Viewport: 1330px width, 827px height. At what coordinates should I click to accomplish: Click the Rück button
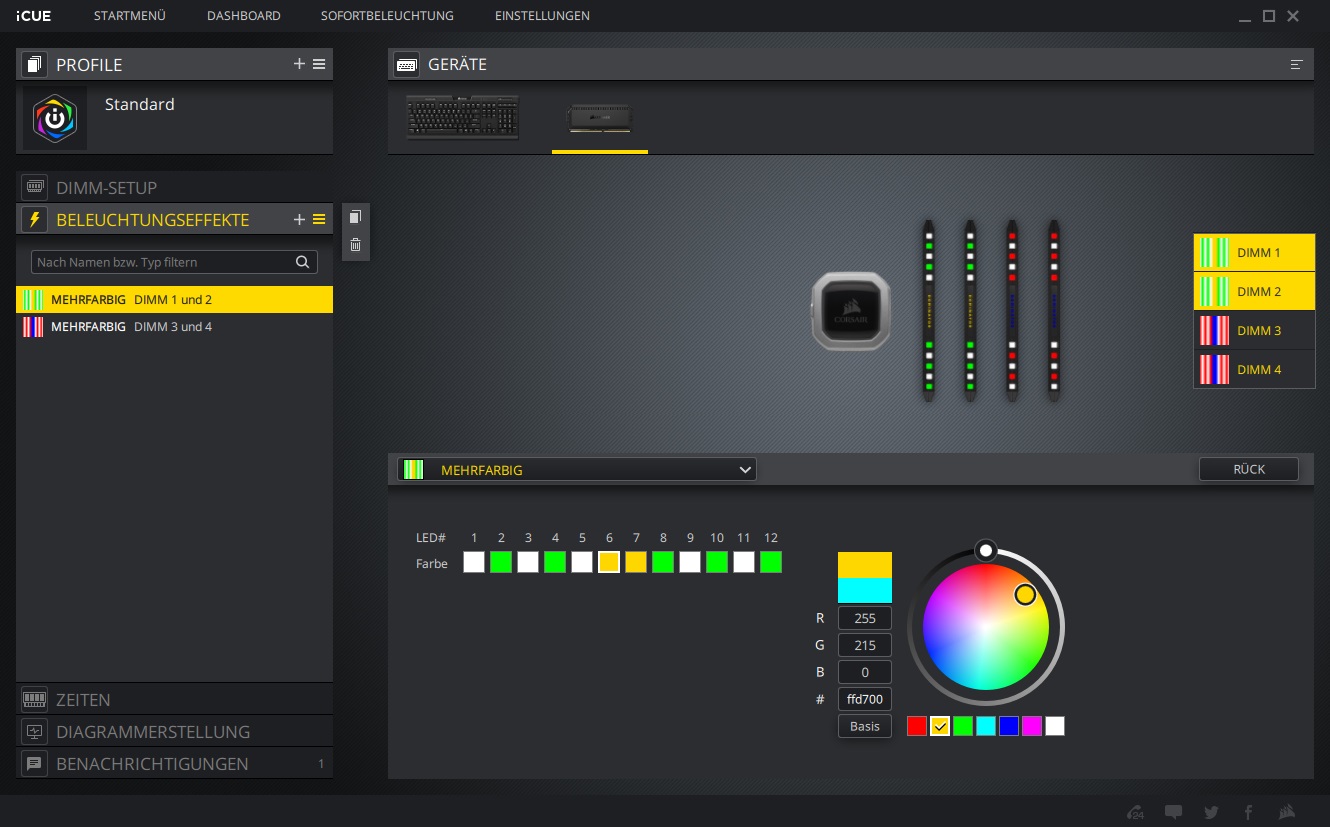1248,469
